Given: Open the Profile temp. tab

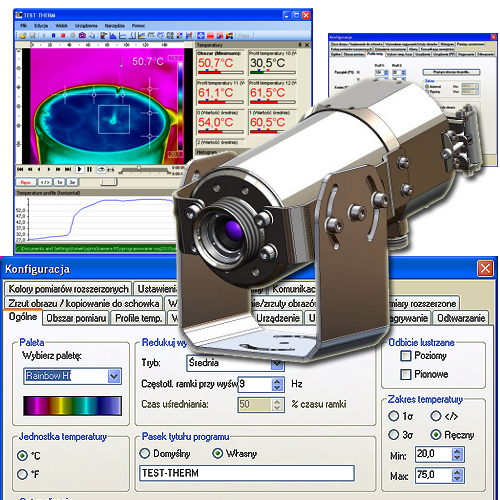Looking at the screenshot, I should point(139,318).
